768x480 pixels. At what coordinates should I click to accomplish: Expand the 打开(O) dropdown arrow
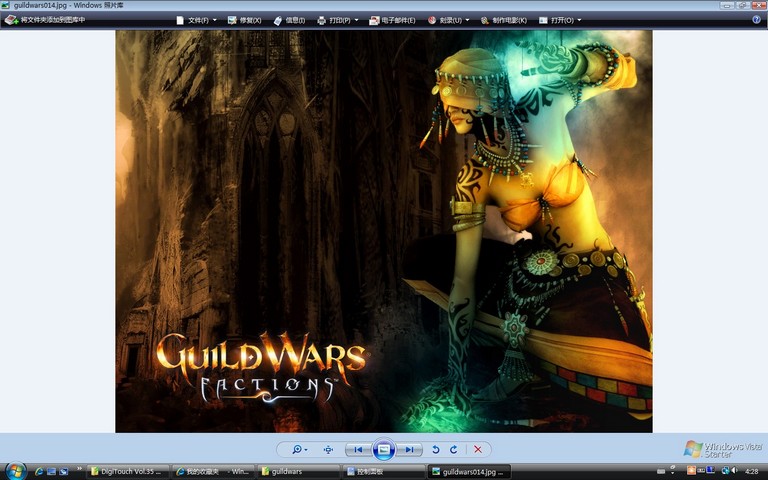(x=579, y=20)
